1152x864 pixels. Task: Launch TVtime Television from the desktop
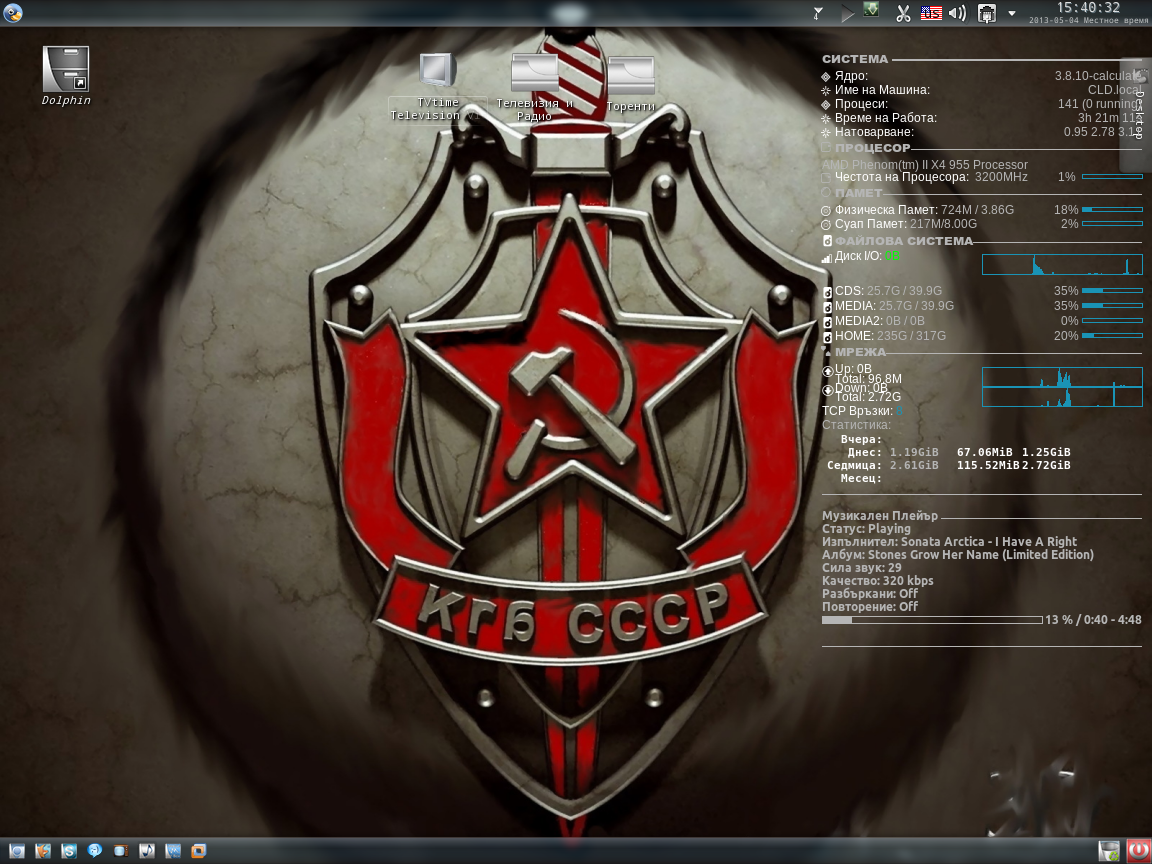(x=438, y=87)
